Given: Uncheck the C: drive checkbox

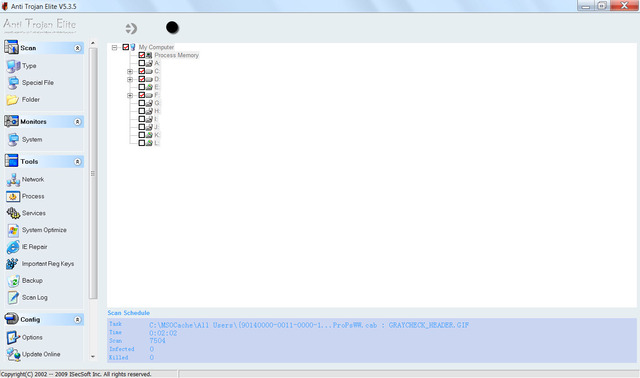Looking at the screenshot, I should tap(142, 71).
